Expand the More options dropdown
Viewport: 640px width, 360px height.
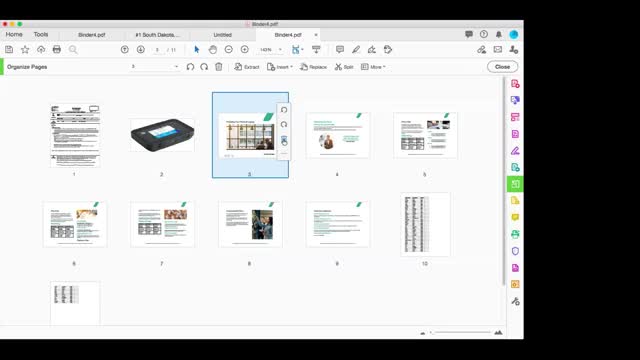pos(373,67)
